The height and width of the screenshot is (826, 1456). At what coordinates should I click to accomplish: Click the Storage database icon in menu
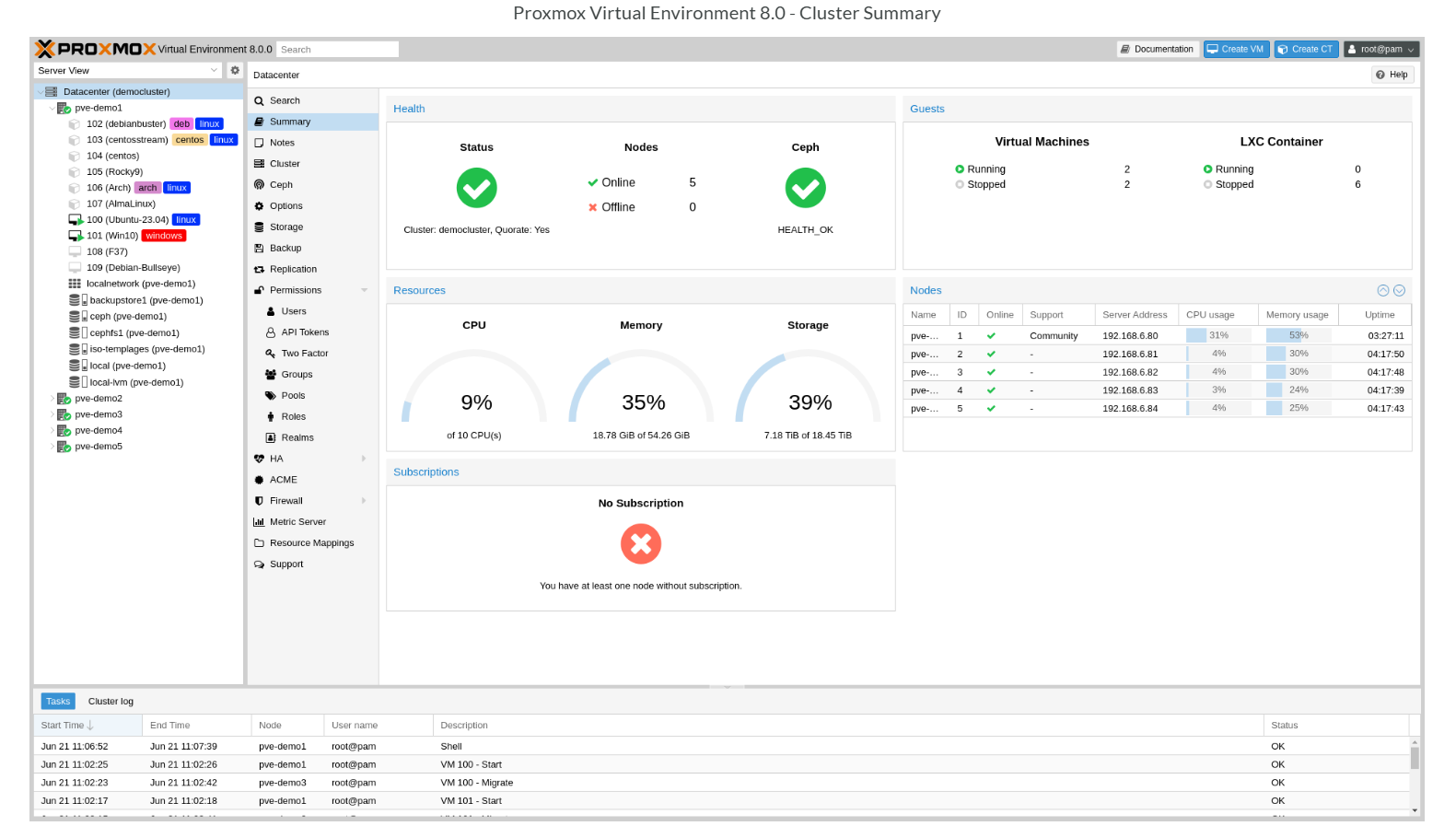pos(259,227)
